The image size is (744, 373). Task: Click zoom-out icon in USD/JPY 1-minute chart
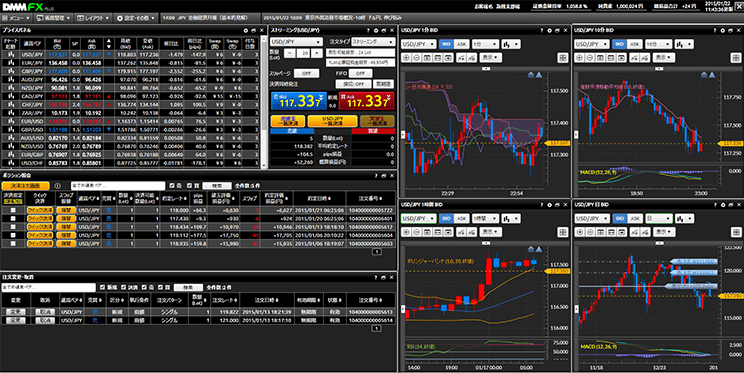click(416, 58)
